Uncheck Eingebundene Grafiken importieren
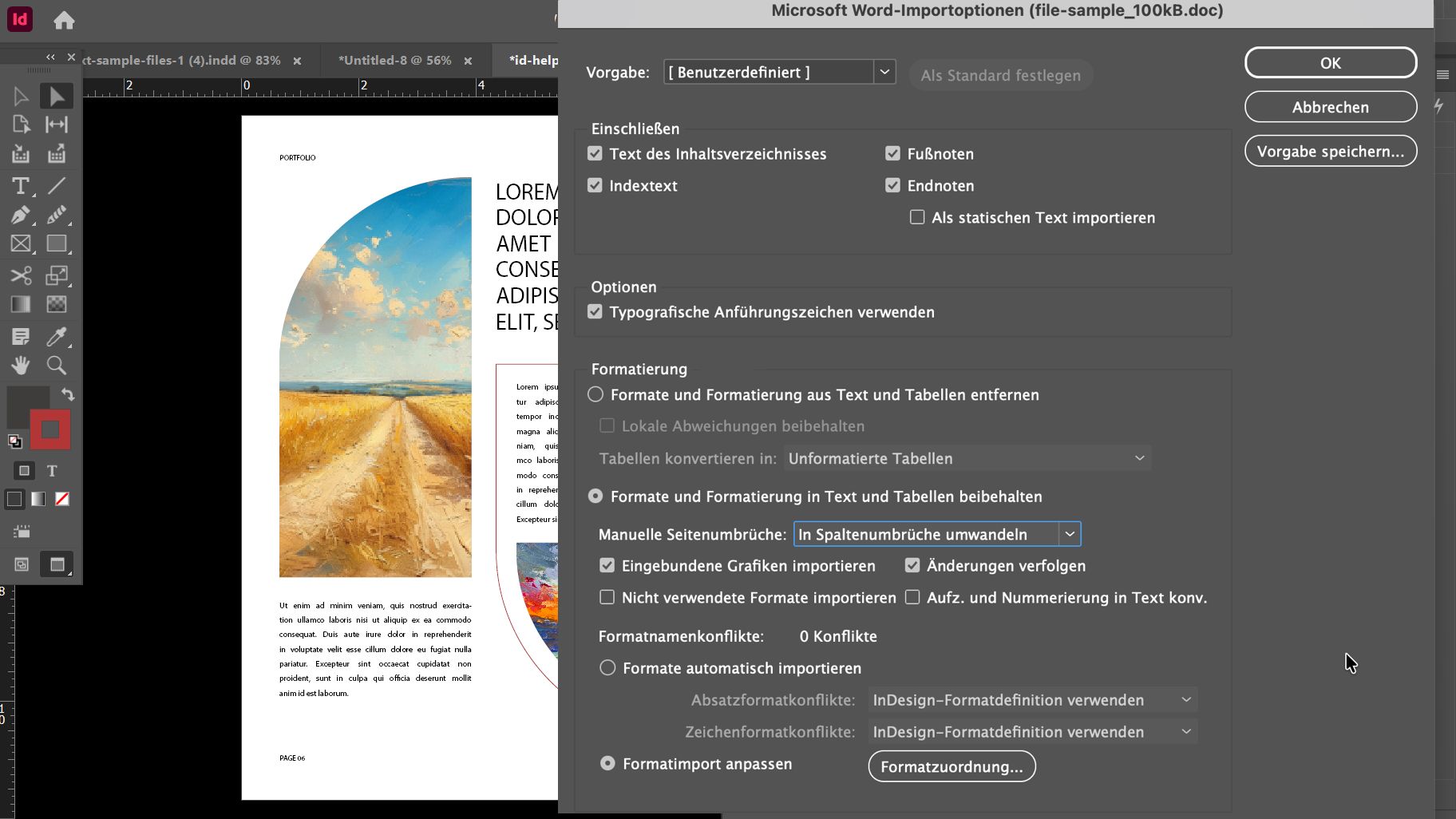 coord(607,565)
